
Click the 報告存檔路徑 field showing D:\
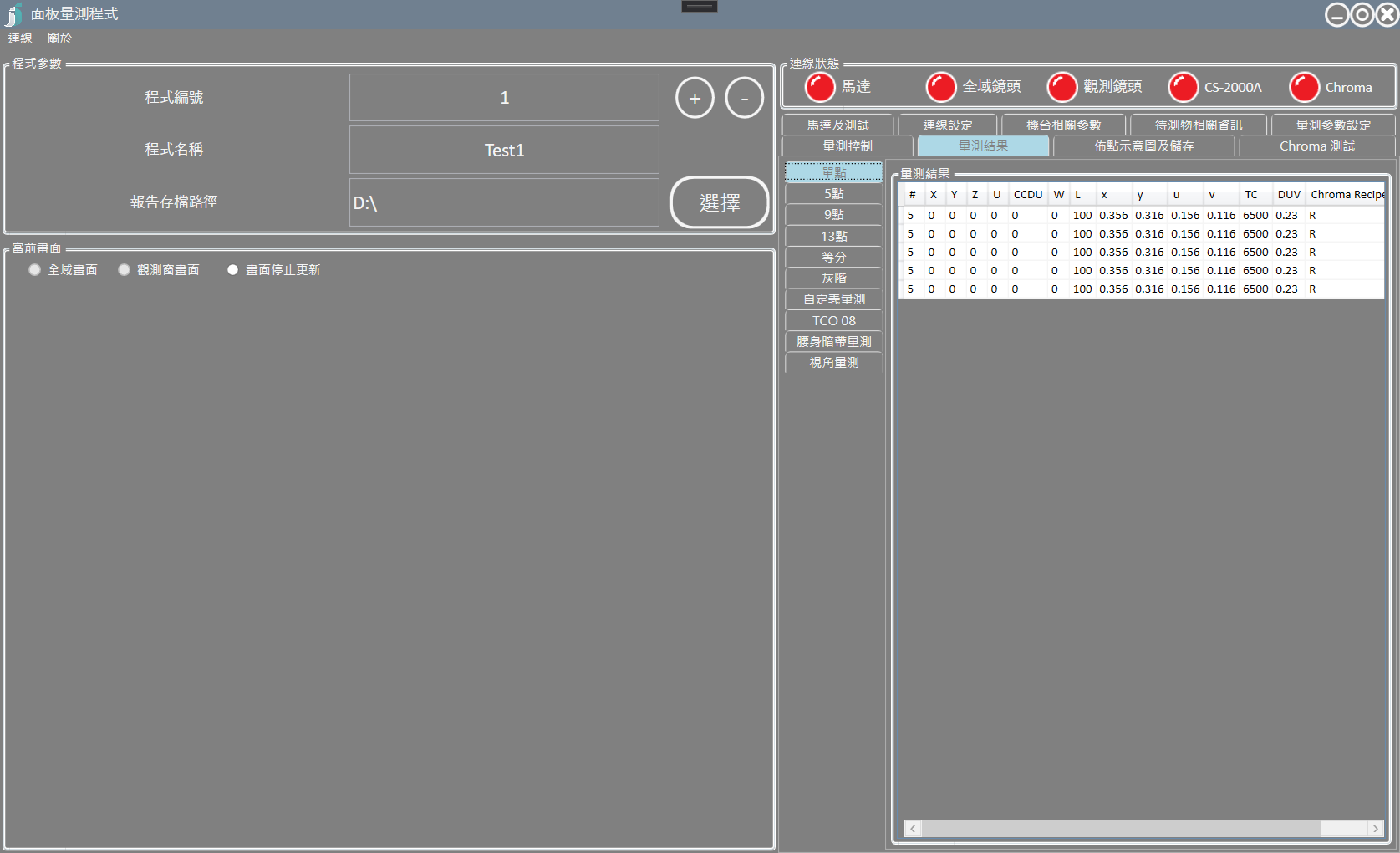(504, 203)
